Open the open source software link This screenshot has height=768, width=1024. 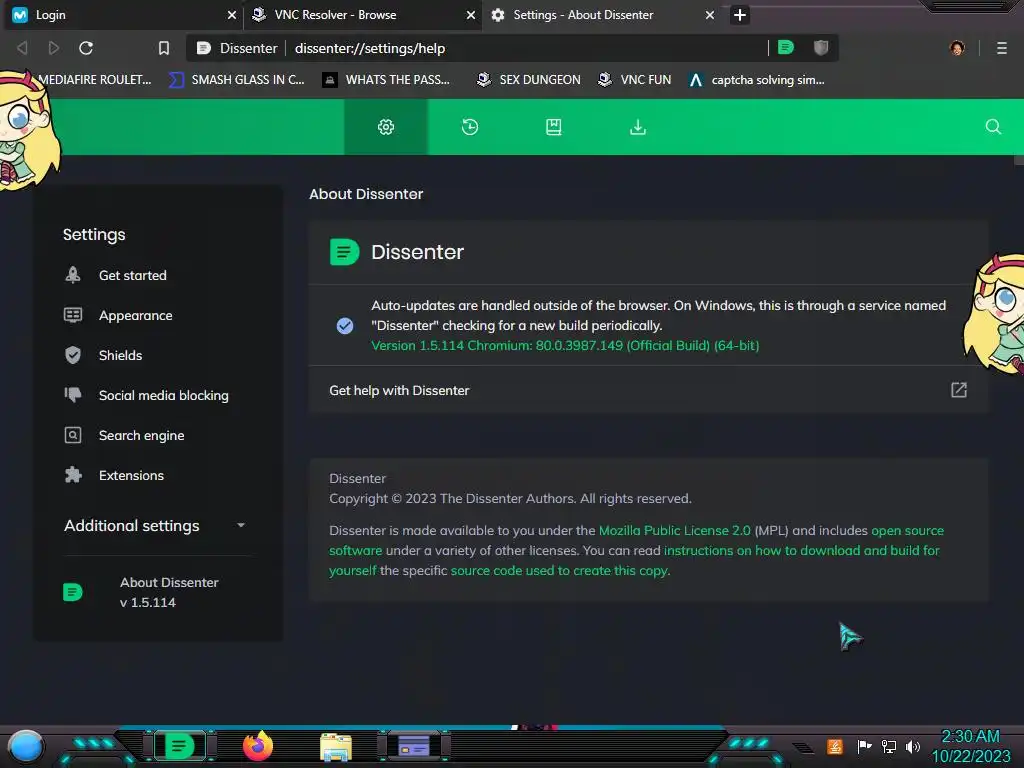(x=907, y=530)
